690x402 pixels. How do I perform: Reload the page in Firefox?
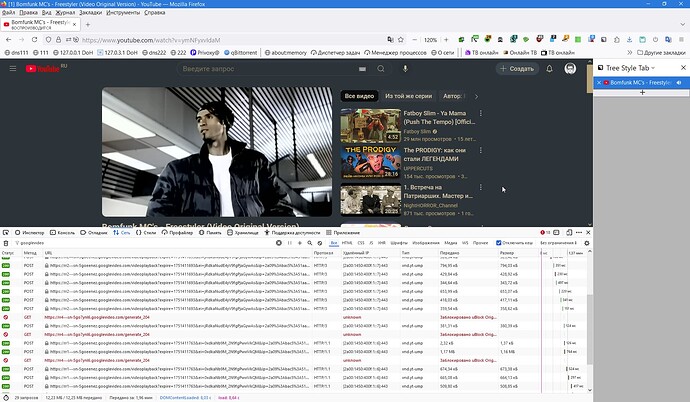click(x=34, y=40)
